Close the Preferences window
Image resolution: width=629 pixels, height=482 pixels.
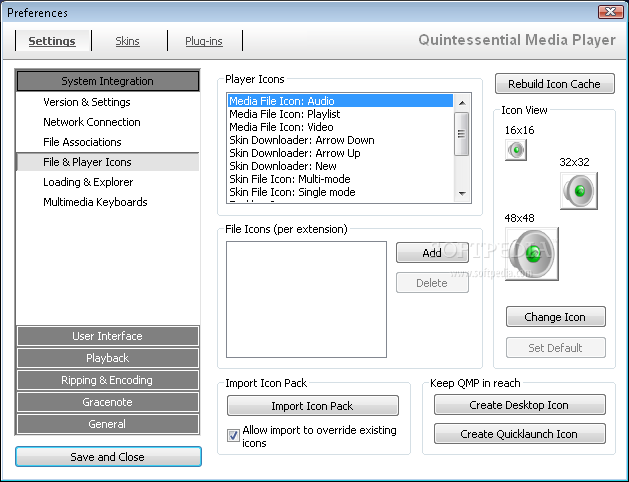(611, 12)
